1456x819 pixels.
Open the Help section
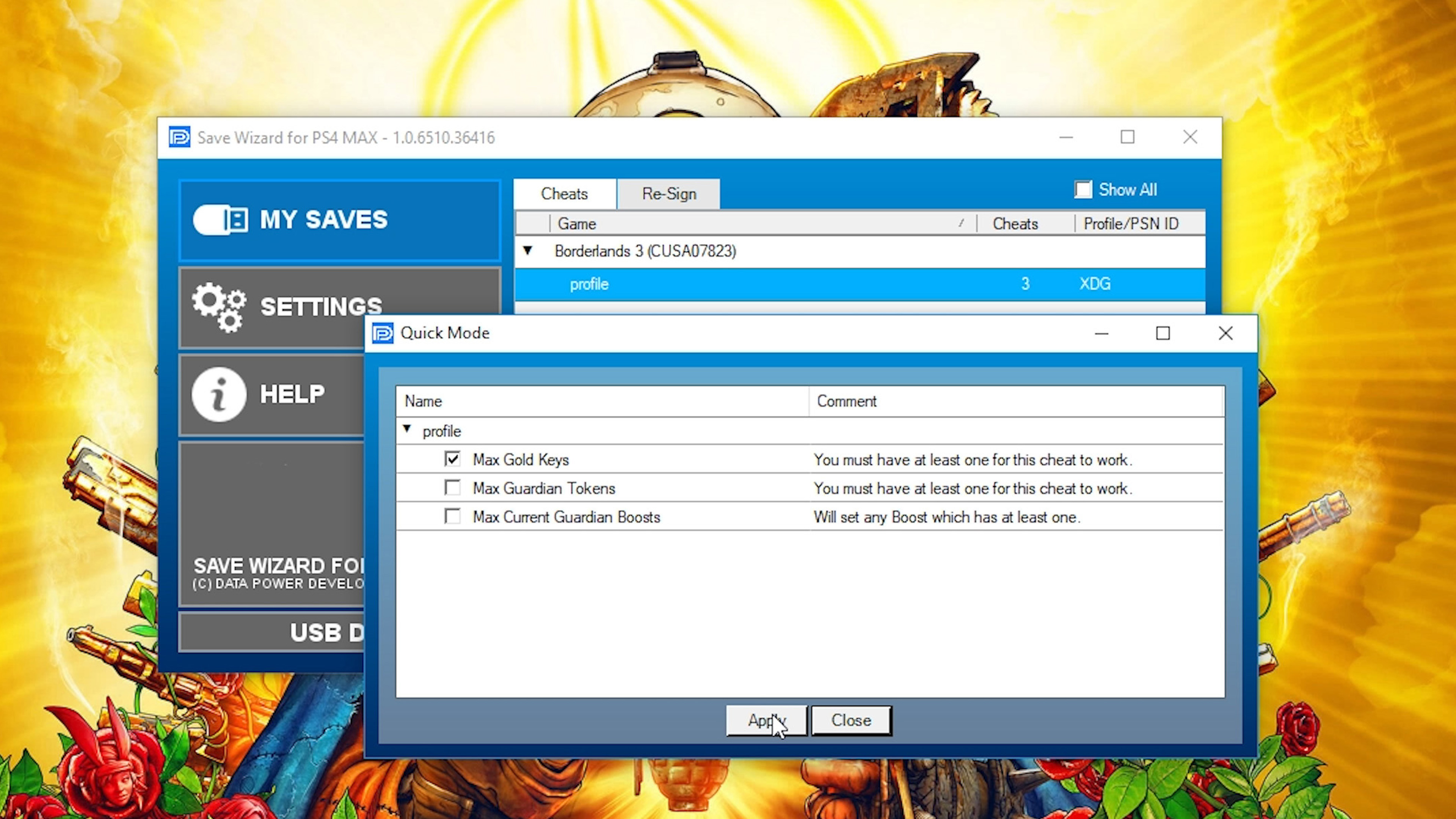pyautogui.click(x=272, y=394)
